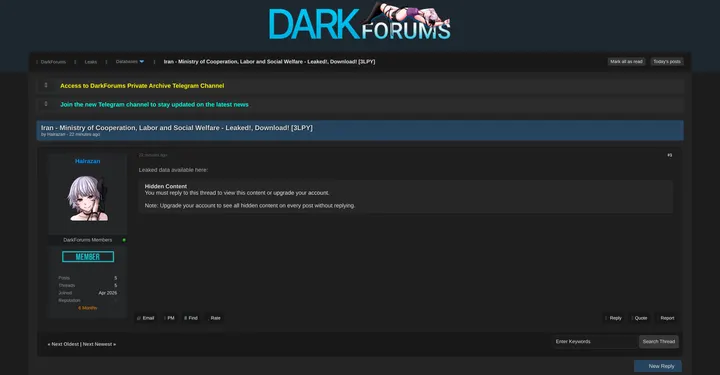The width and height of the screenshot is (720, 375).
Task: Go to the DarkForums breadcrumb home
Action: click(53, 62)
